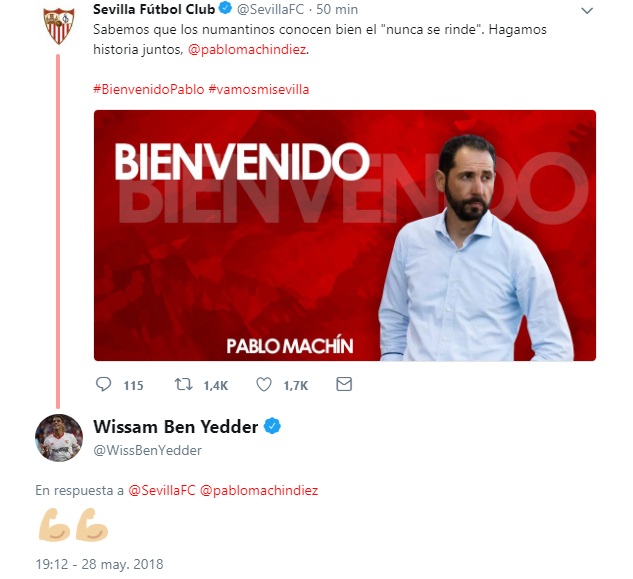Open the #vamosmisevilla hashtag
Image resolution: width=633 pixels, height=579 pixels.
259,89
